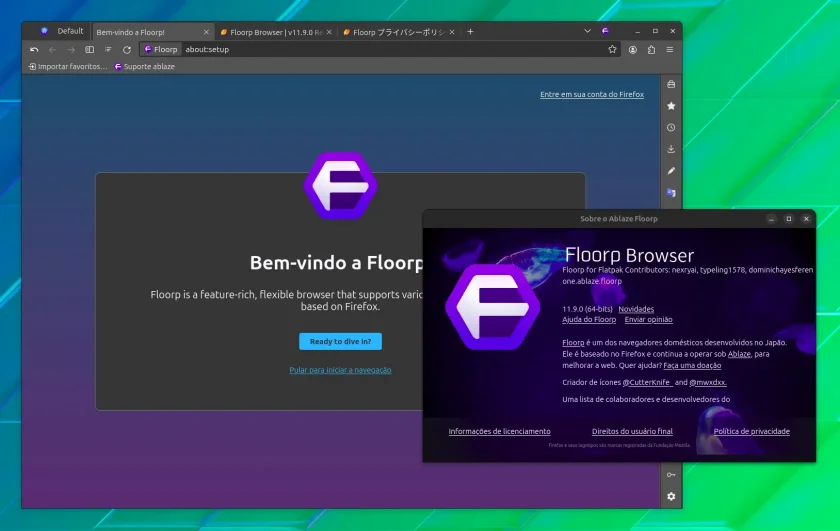
Task: Open the bookmarks star in the sidebar
Action: pos(671,106)
